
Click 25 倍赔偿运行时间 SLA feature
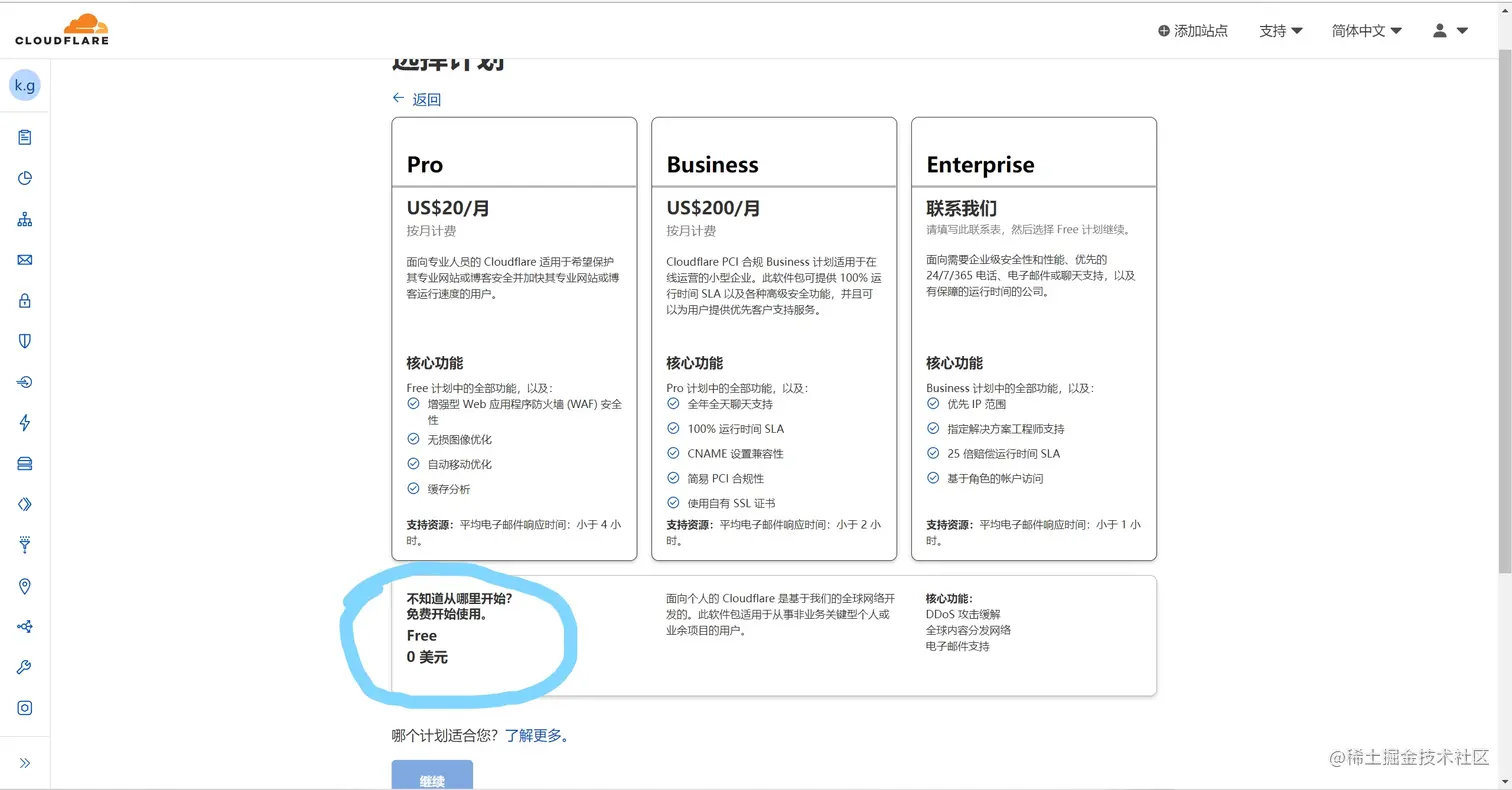point(1003,454)
